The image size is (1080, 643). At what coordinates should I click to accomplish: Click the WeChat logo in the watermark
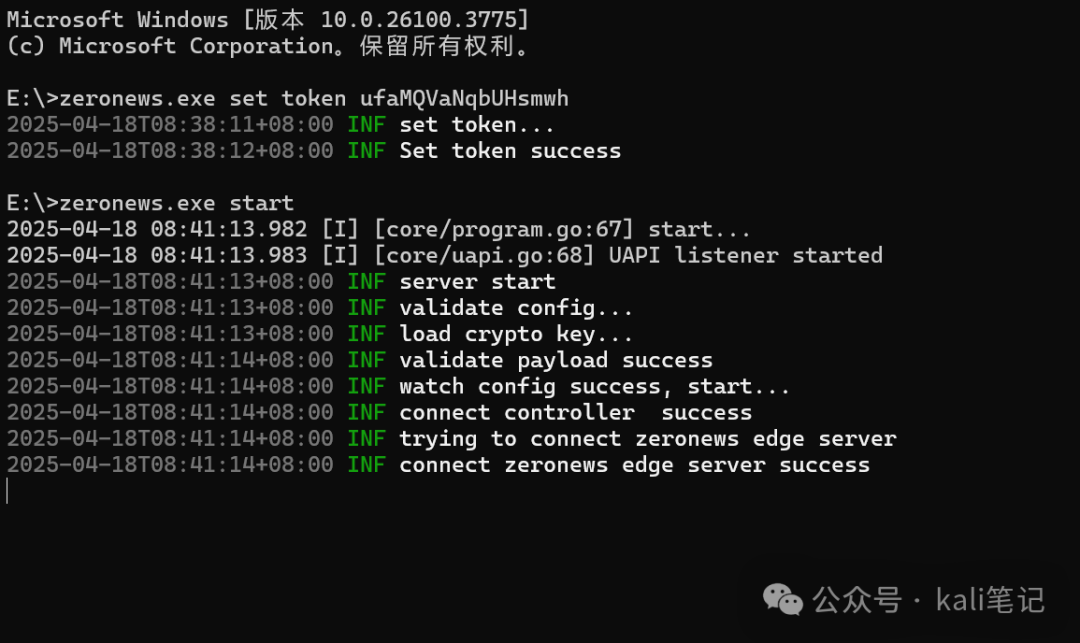[x=783, y=599]
